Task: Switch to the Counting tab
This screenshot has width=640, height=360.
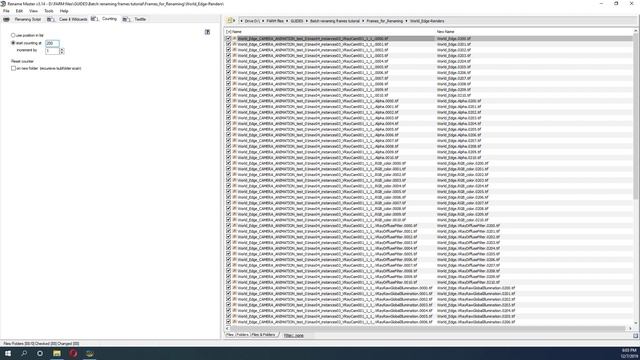Action: tap(109, 19)
